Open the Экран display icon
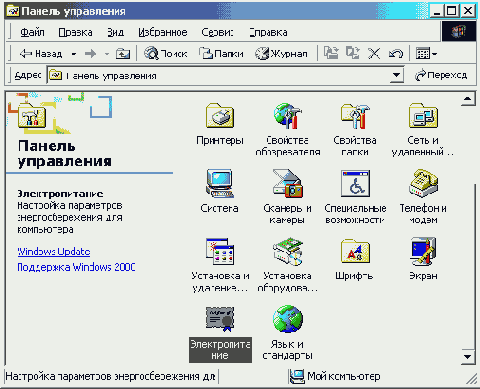This screenshot has width=480, height=389. 423,251
